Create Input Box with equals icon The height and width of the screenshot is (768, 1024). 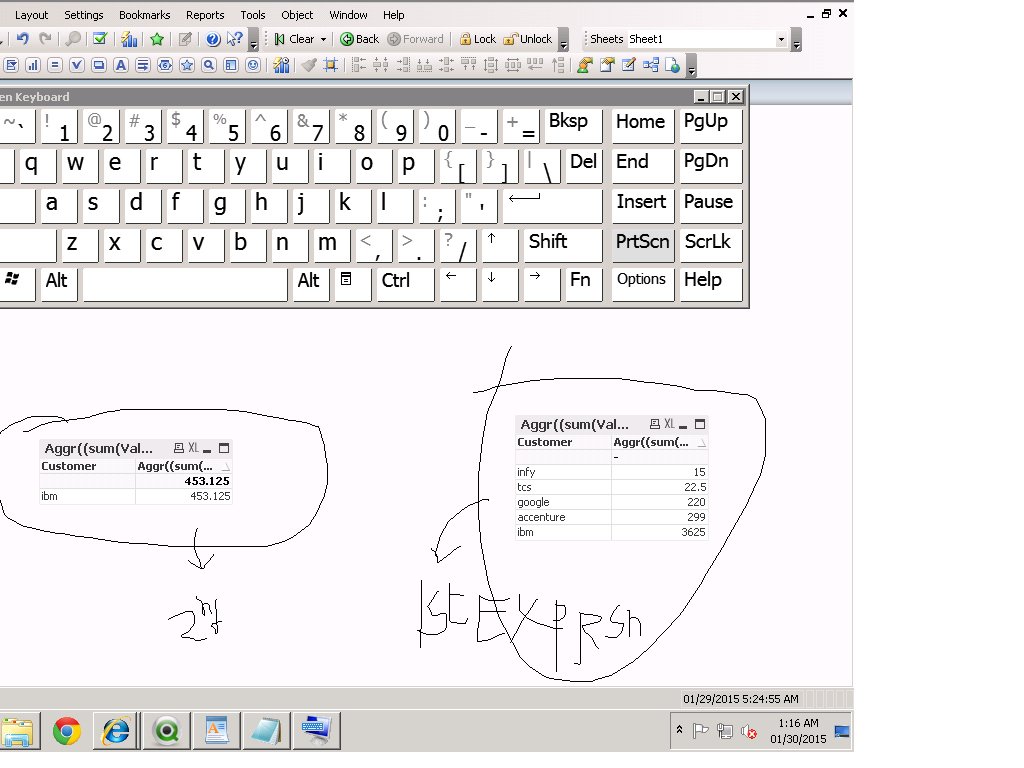55,65
